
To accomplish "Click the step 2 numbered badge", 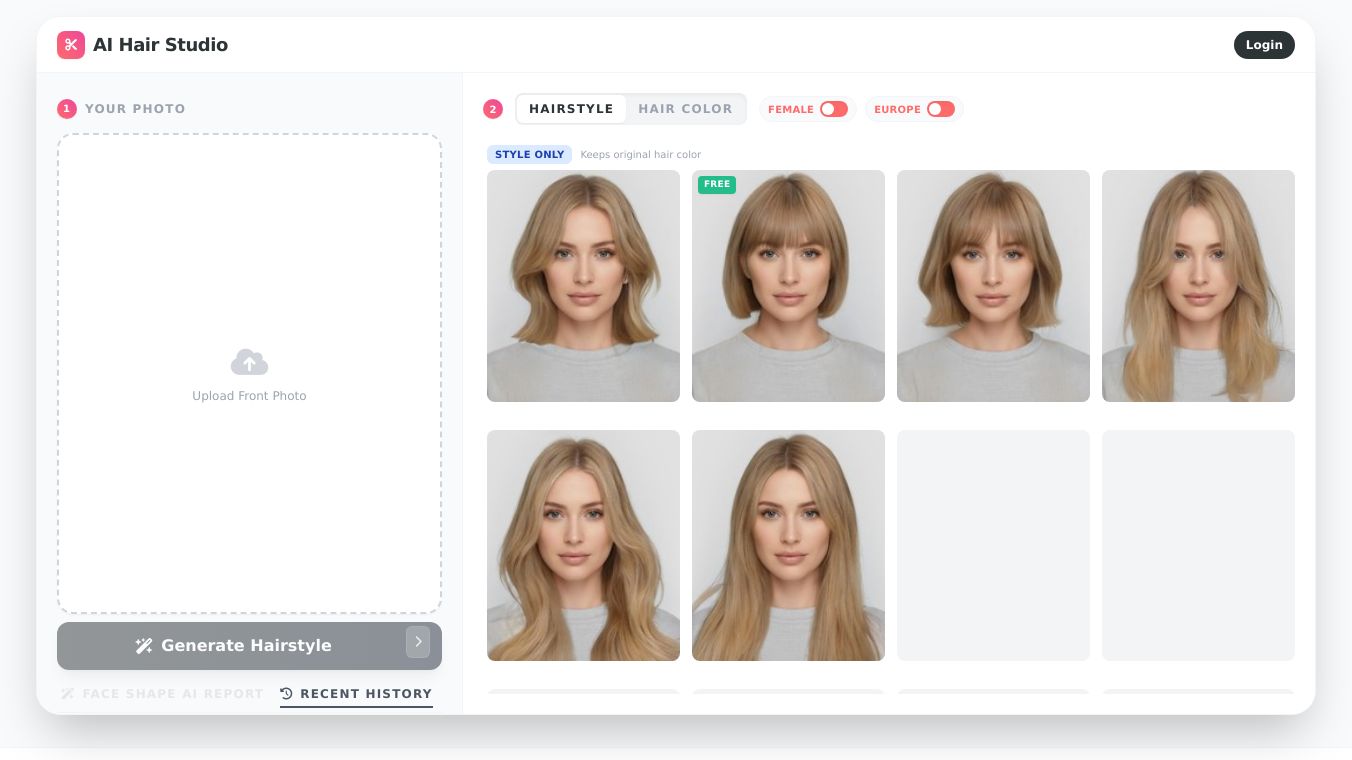I will (x=493, y=108).
